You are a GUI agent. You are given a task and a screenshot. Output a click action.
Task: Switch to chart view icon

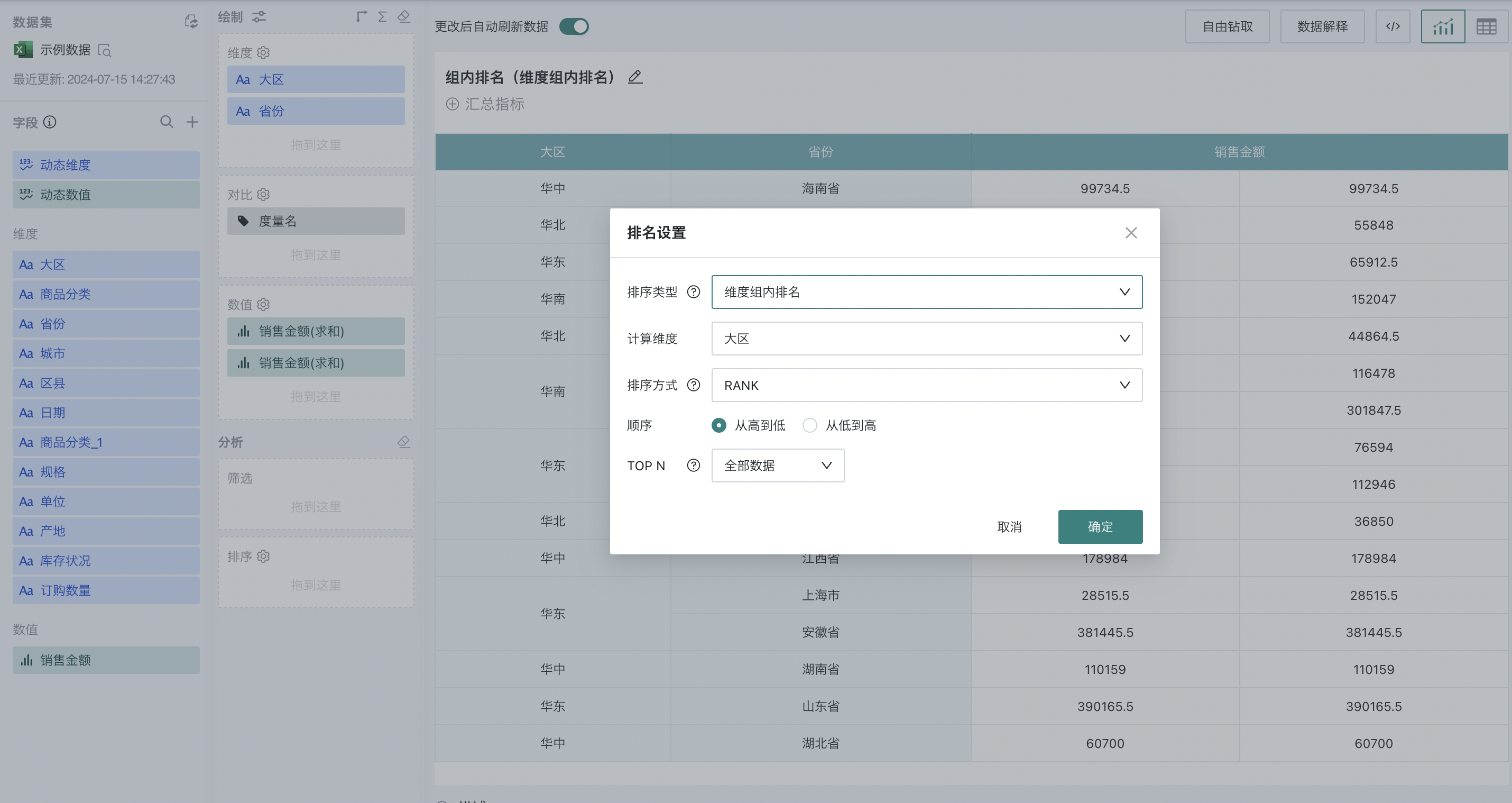click(x=1443, y=26)
